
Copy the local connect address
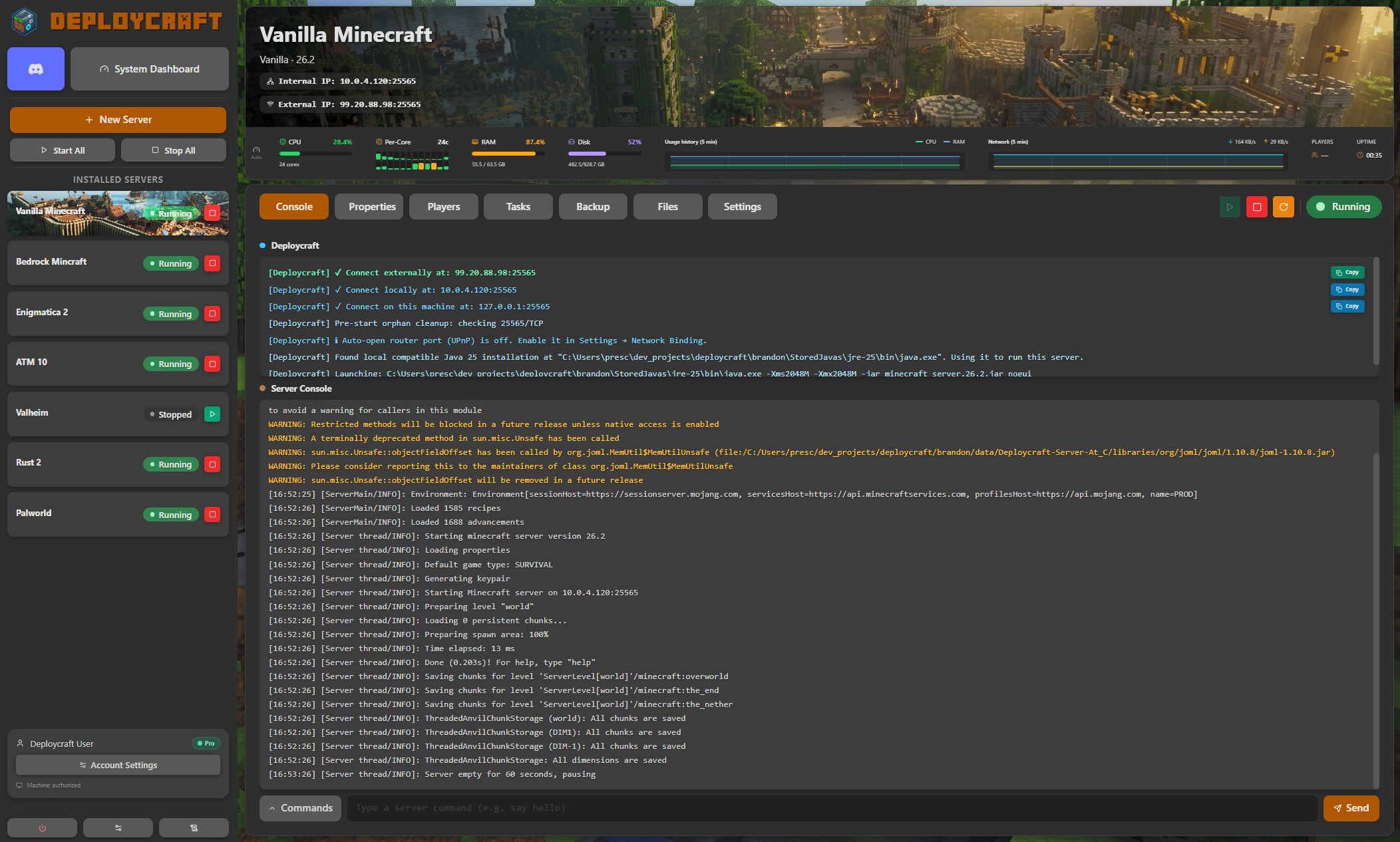(1347, 289)
